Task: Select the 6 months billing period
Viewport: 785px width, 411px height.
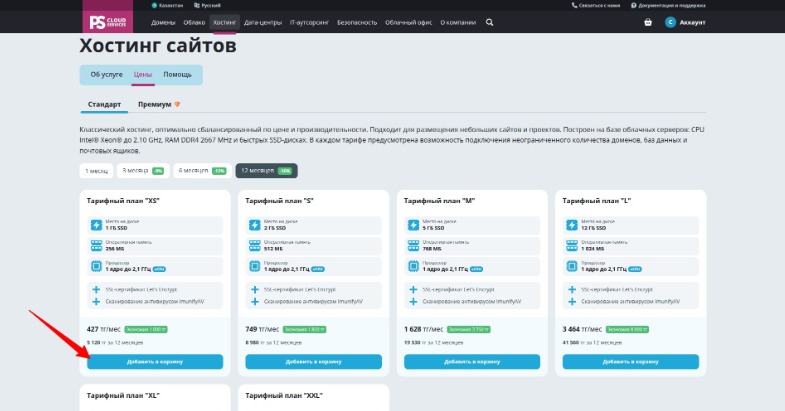Action: [202, 171]
